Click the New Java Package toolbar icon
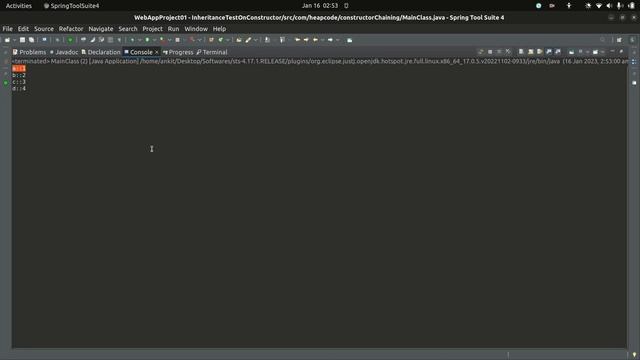The width and height of the screenshot is (640, 360). coord(211,40)
